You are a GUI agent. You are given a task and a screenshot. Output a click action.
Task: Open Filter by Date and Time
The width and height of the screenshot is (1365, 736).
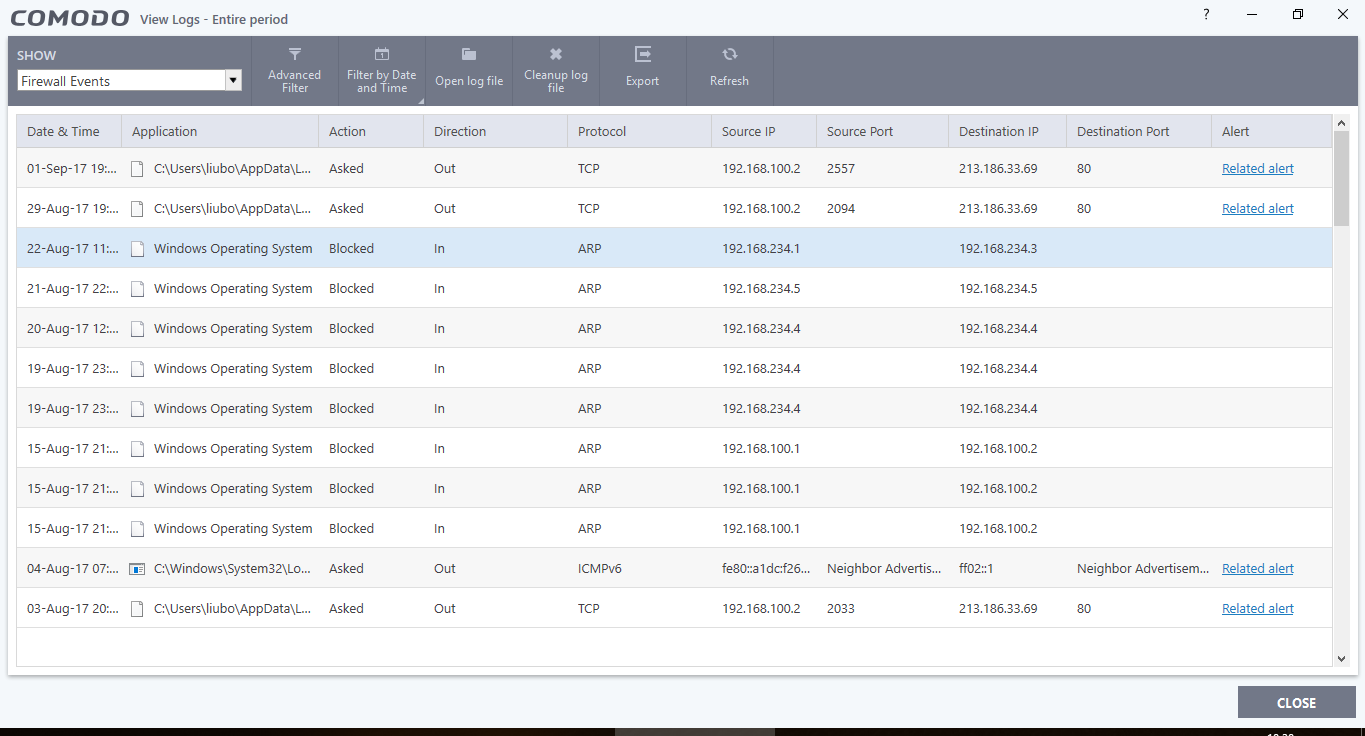[x=382, y=71]
